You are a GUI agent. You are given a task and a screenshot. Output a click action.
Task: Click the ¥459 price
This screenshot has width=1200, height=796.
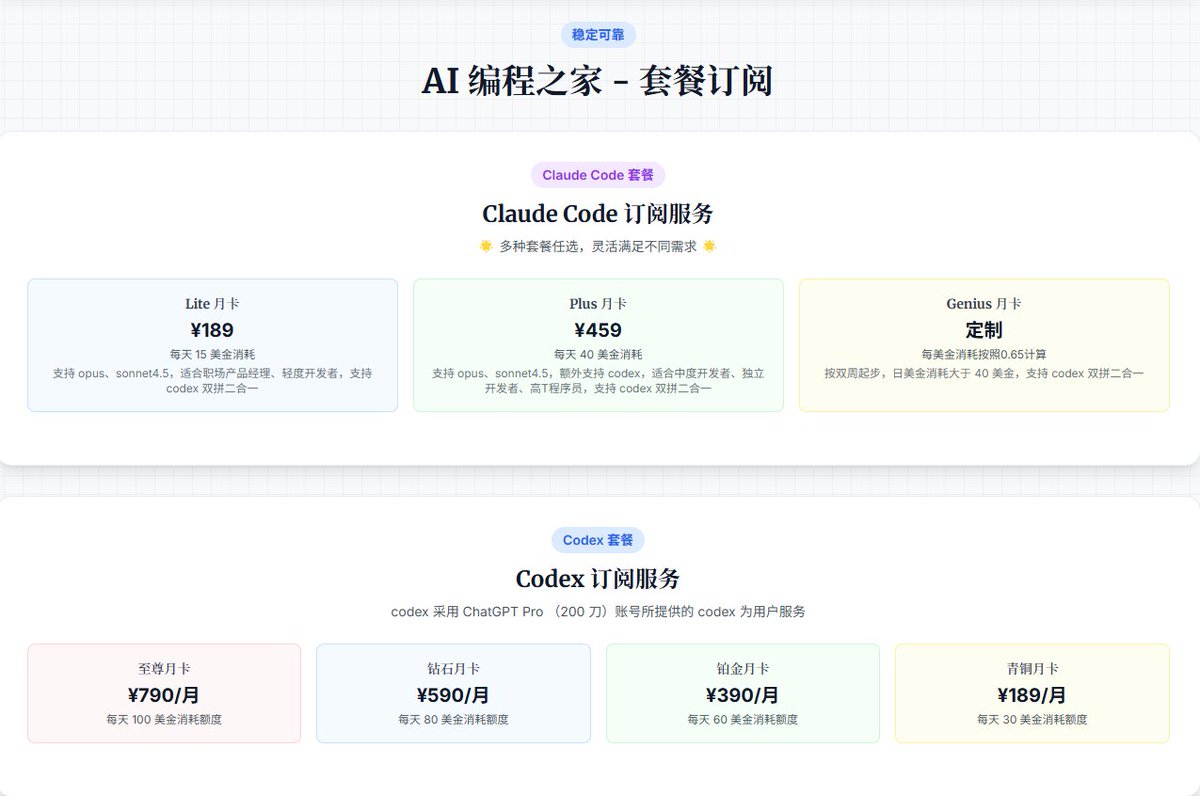pos(598,330)
